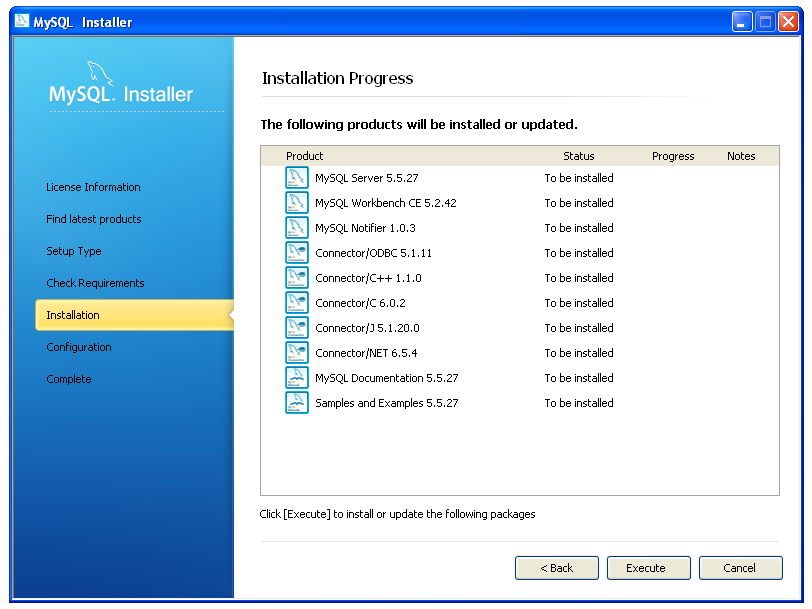
Task: Select the highlighted Installation step
Action: tap(134, 315)
